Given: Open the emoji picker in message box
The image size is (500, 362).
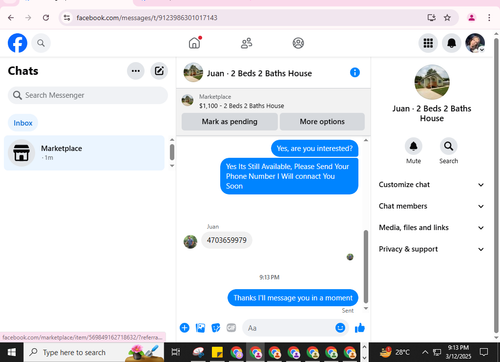Looking at the screenshot, I should point(340,328).
